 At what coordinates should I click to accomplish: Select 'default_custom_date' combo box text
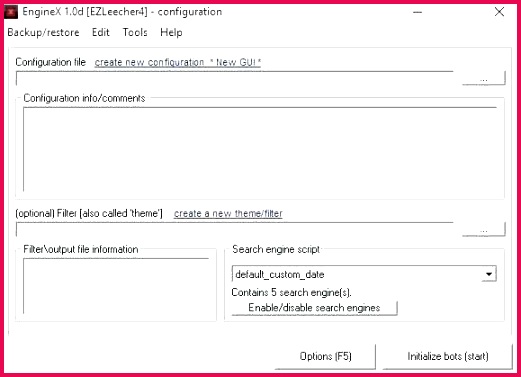pos(280,274)
